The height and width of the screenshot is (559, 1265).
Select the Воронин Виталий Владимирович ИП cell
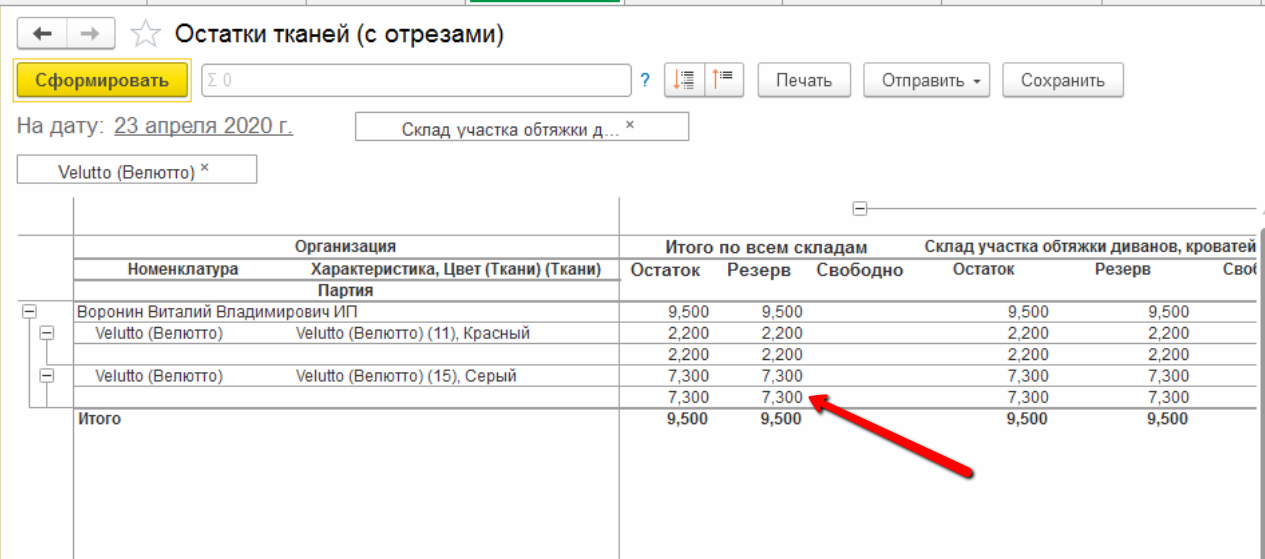click(217, 312)
